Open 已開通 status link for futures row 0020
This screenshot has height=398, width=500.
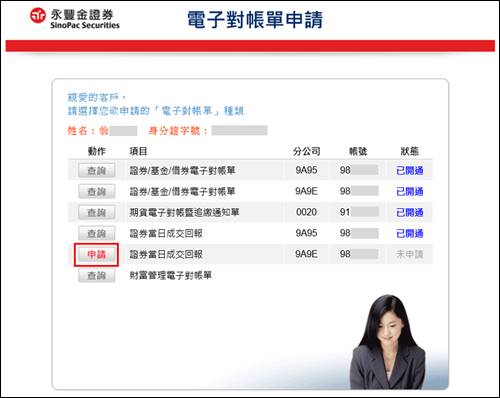tap(410, 212)
